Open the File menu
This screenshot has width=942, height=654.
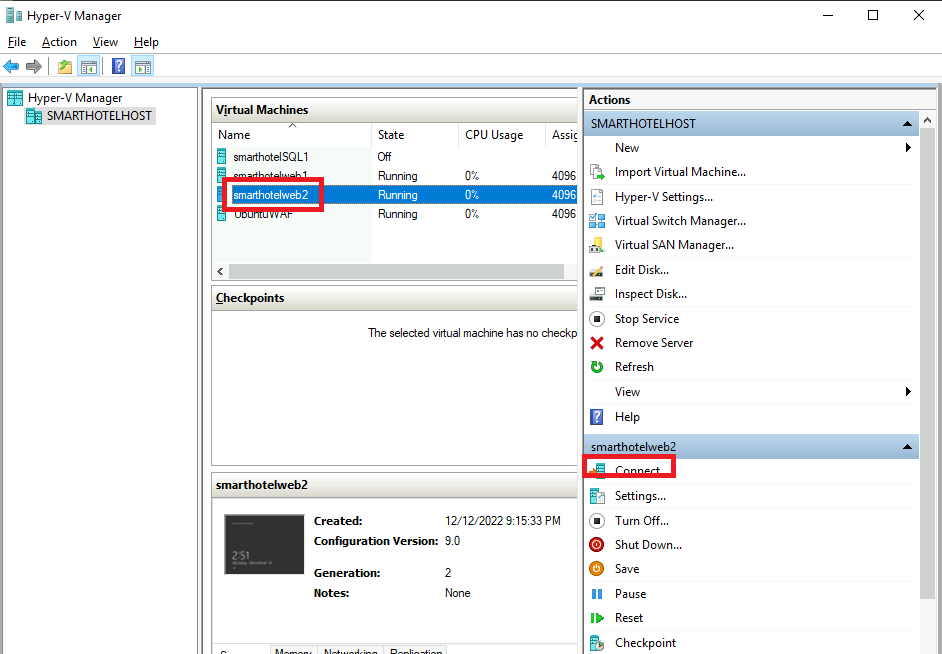pyautogui.click(x=17, y=42)
